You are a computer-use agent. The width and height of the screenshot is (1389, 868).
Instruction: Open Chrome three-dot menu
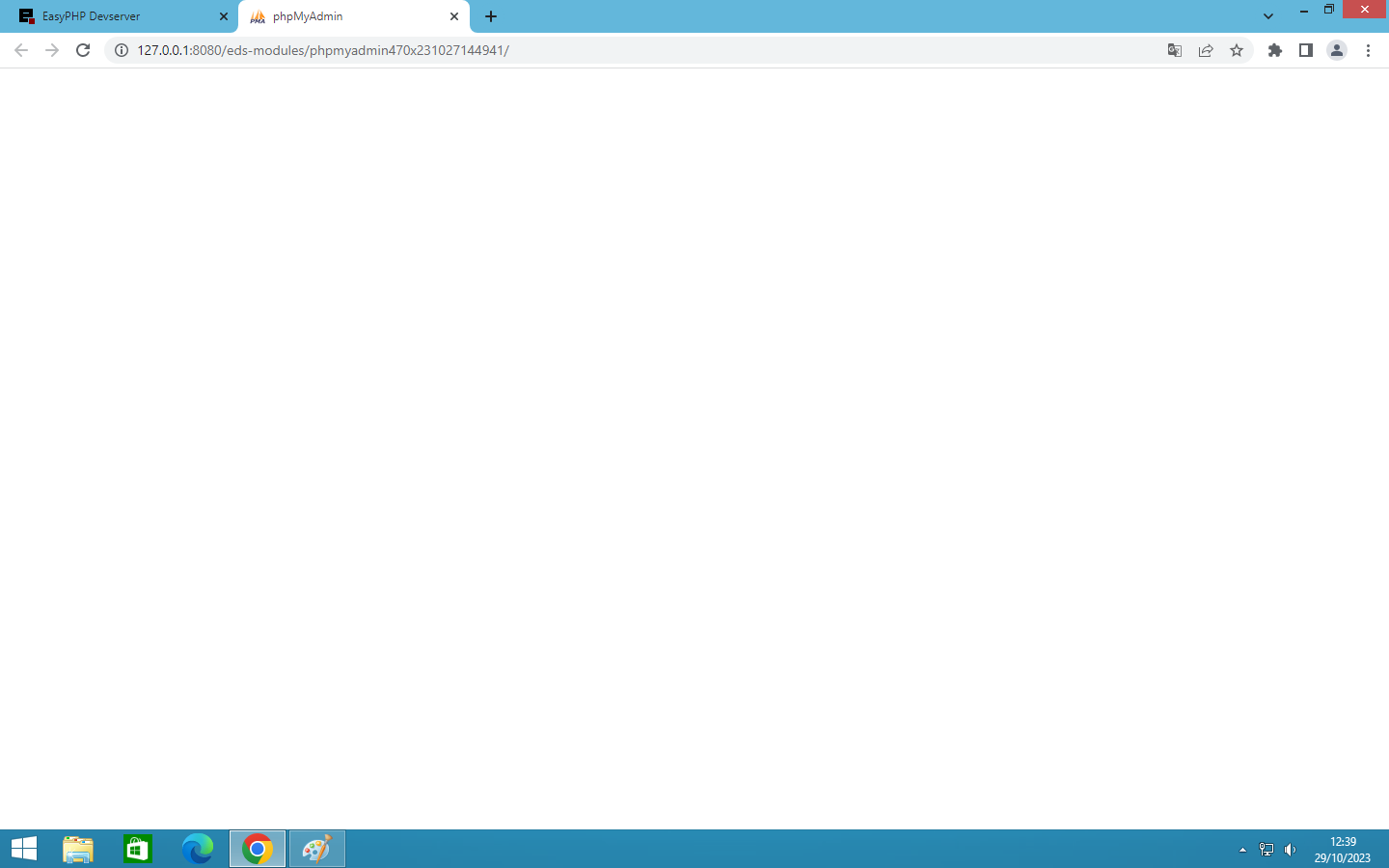1368,50
